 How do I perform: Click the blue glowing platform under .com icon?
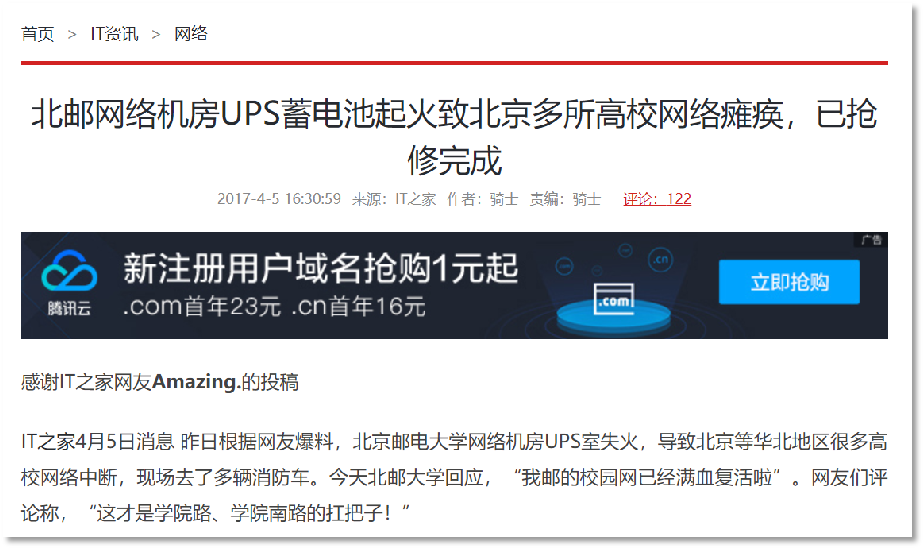tap(613, 317)
